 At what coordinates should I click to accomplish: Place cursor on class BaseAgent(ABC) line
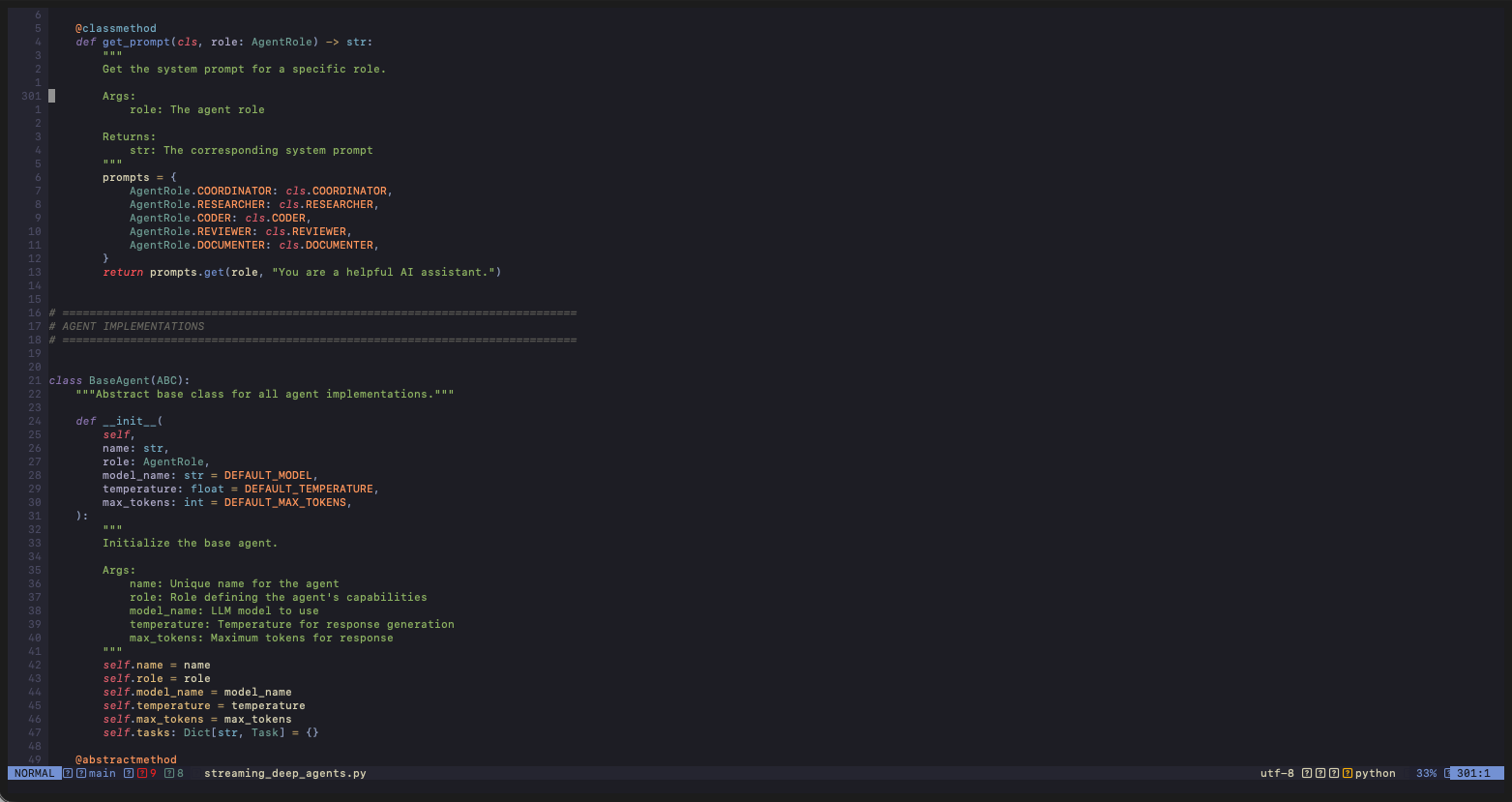(119, 380)
